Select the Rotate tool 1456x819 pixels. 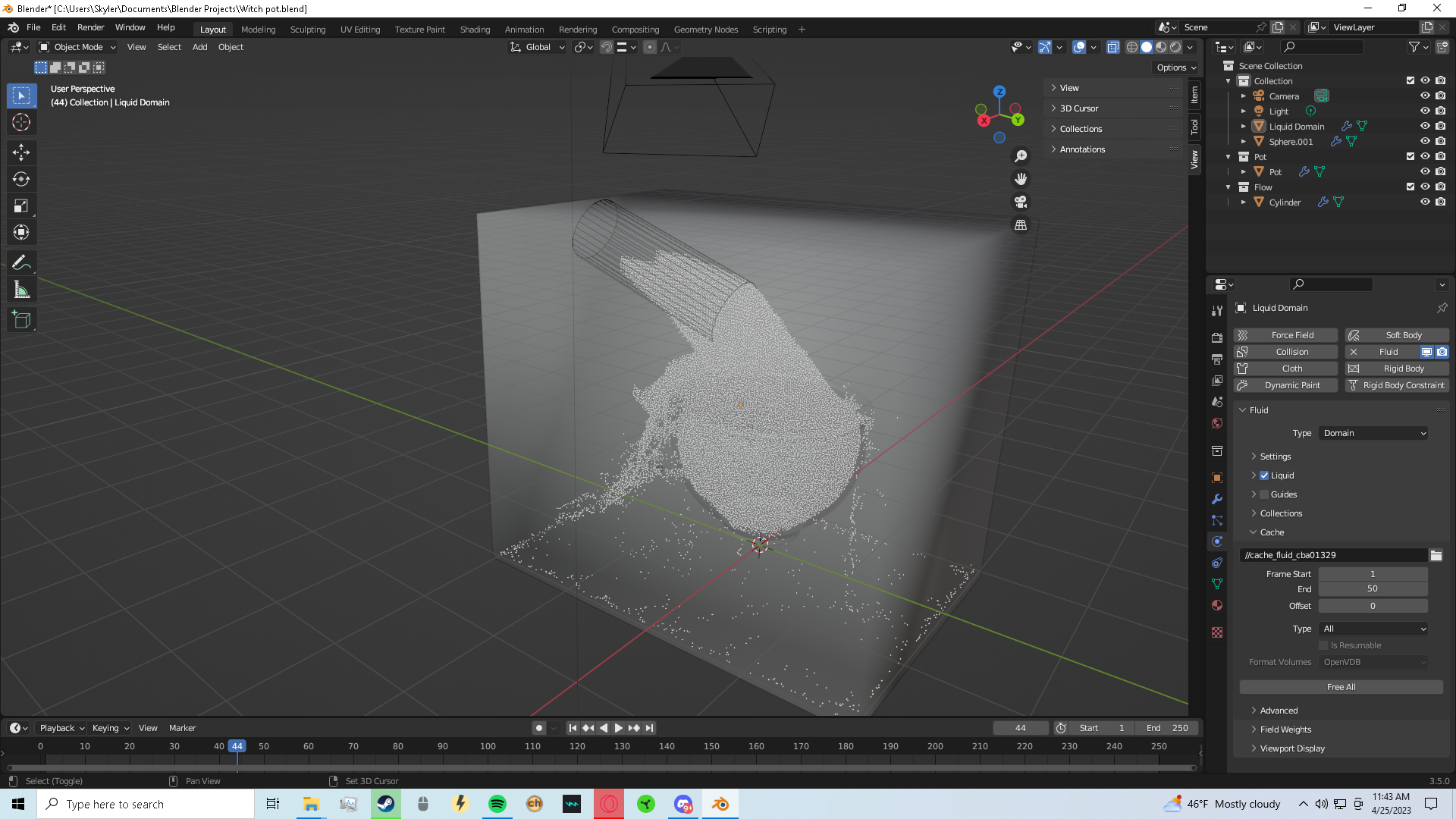(x=21, y=179)
